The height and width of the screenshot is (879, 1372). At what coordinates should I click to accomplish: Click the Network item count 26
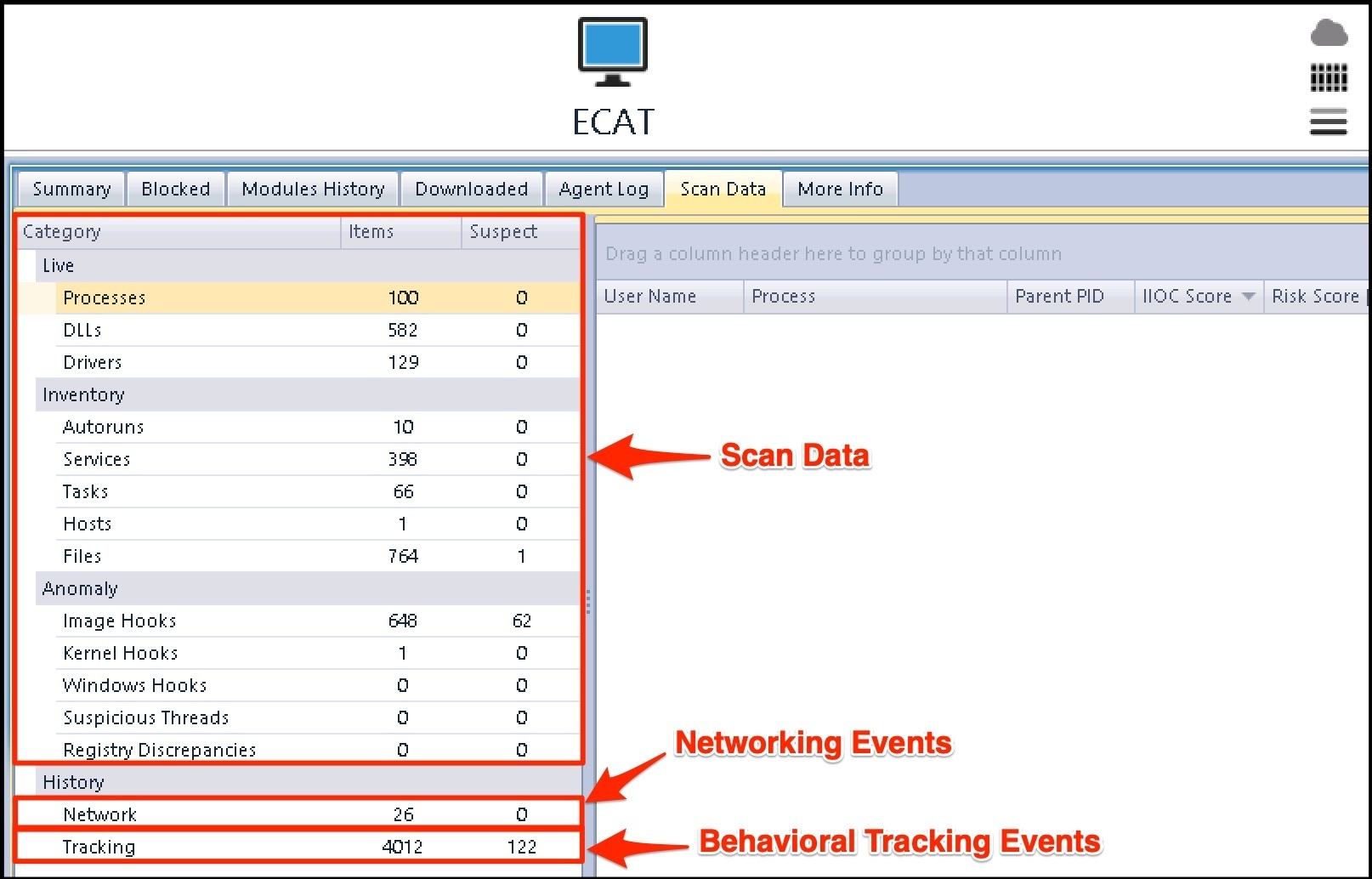pos(403,814)
